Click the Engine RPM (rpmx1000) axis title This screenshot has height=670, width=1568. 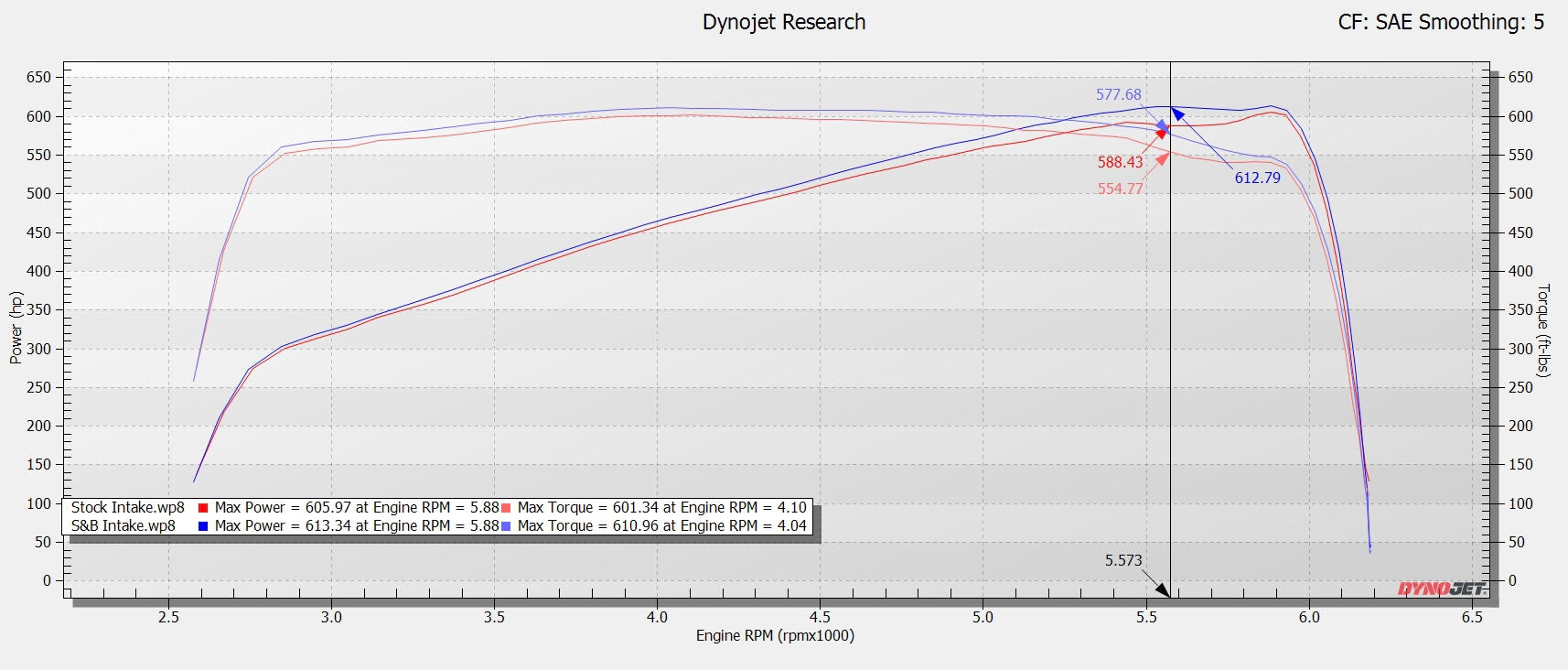coord(775,635)
